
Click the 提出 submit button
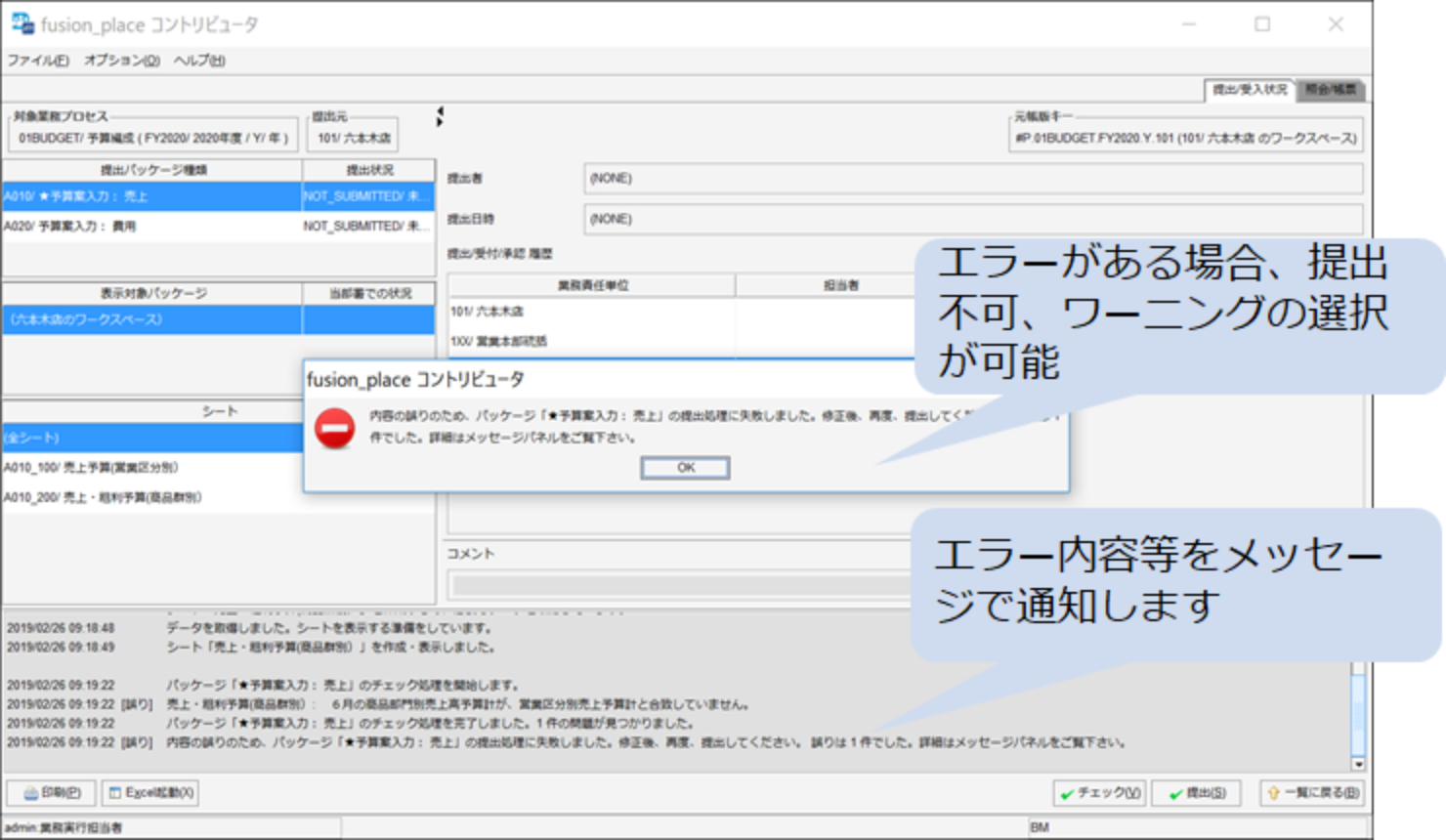click(1197, 793)
